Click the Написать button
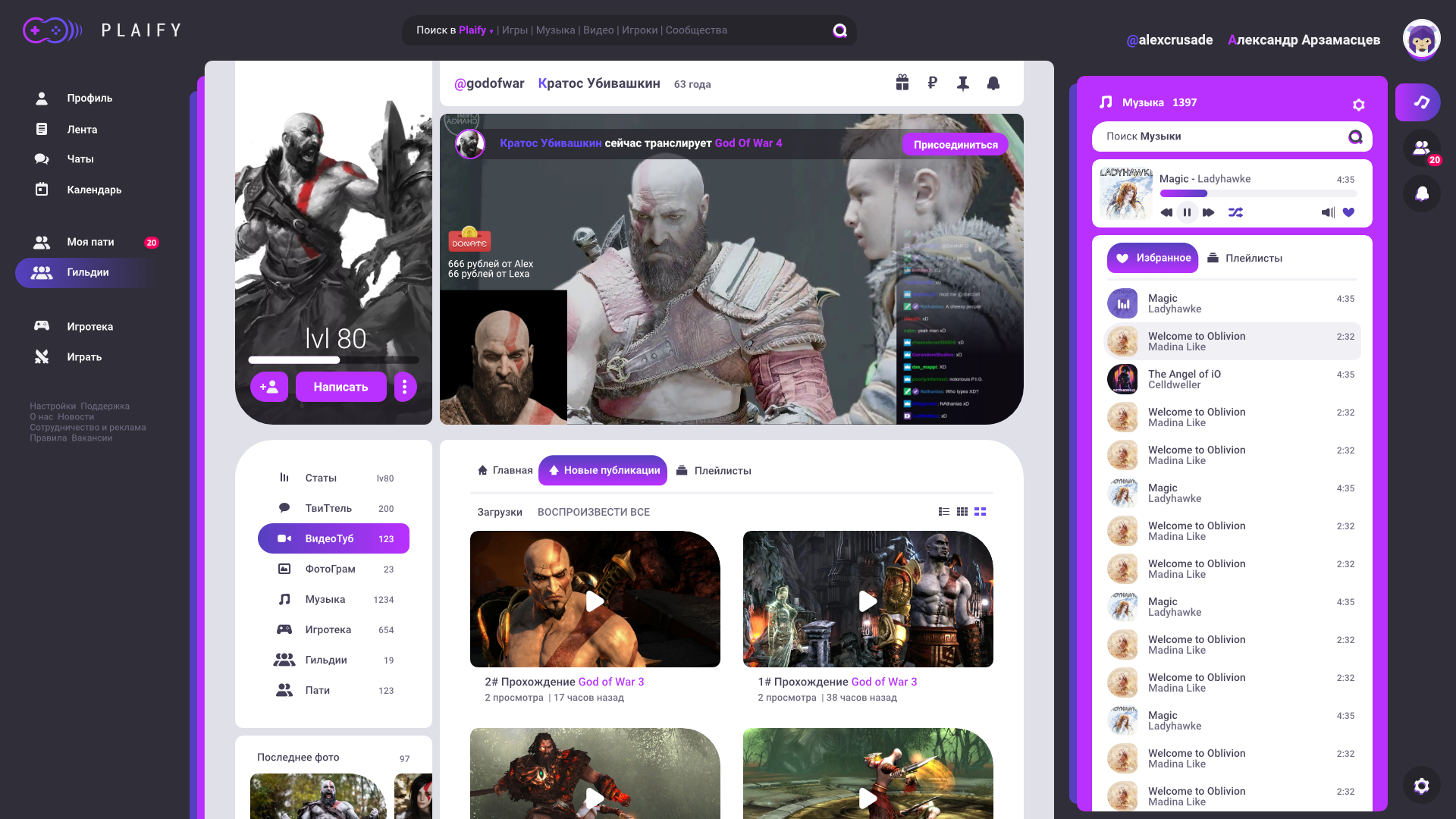 coord(341,387)
